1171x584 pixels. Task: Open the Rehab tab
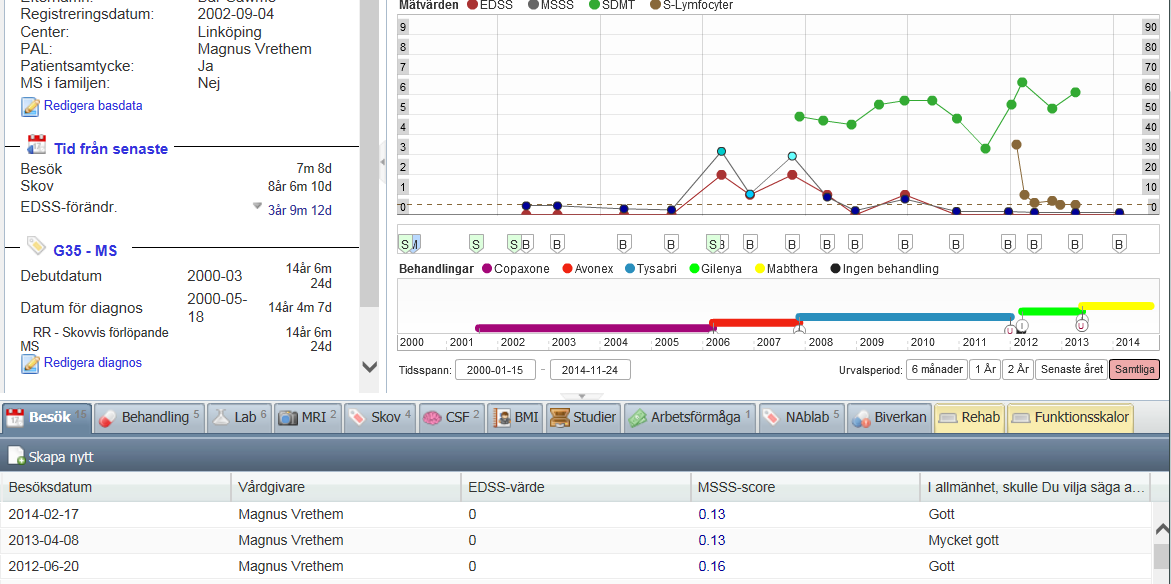[969, 417]
